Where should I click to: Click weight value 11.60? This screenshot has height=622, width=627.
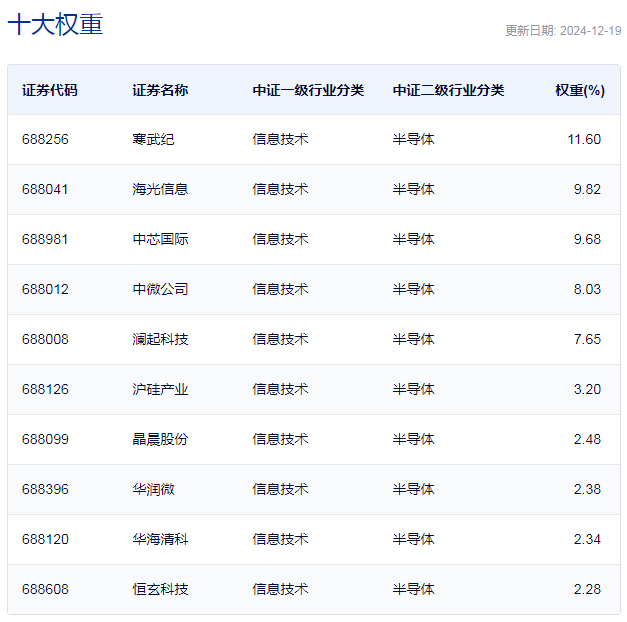tap(584, 139)
